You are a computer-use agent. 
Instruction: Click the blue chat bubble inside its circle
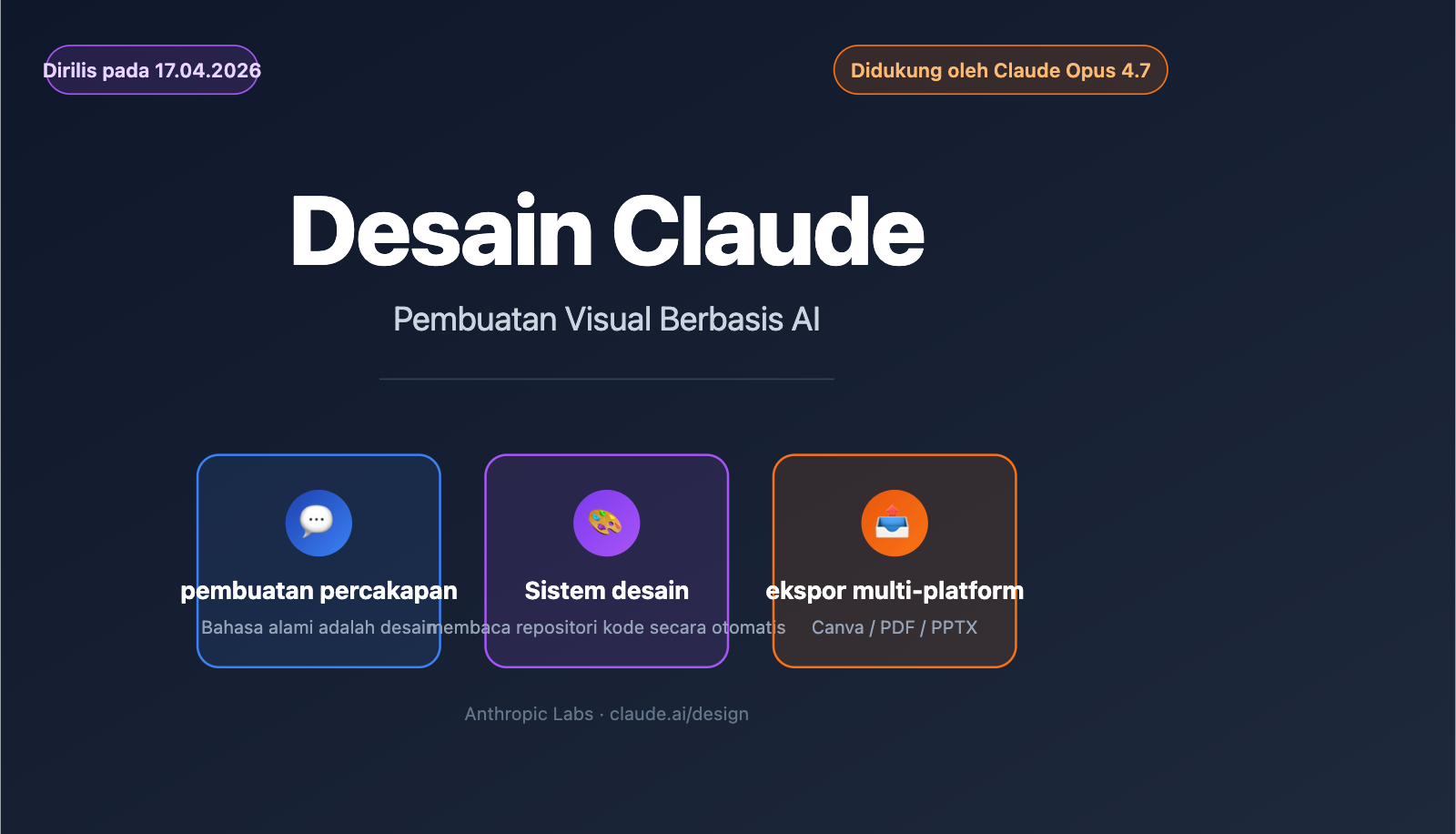click(318, 522)
